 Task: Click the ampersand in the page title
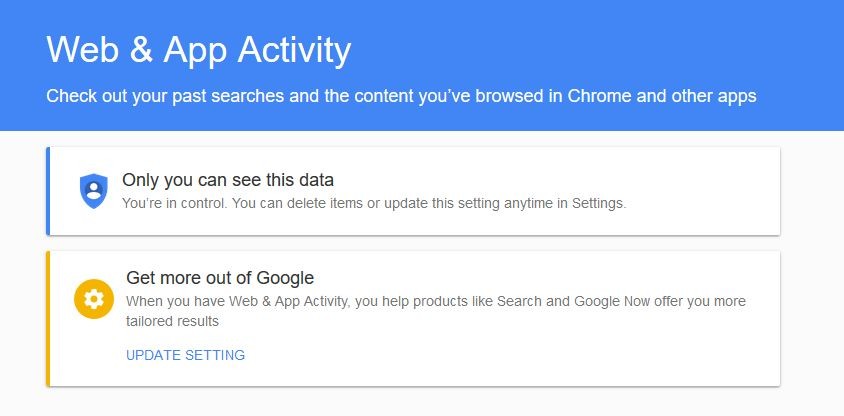pyautogui.click(x=140, y=50)
